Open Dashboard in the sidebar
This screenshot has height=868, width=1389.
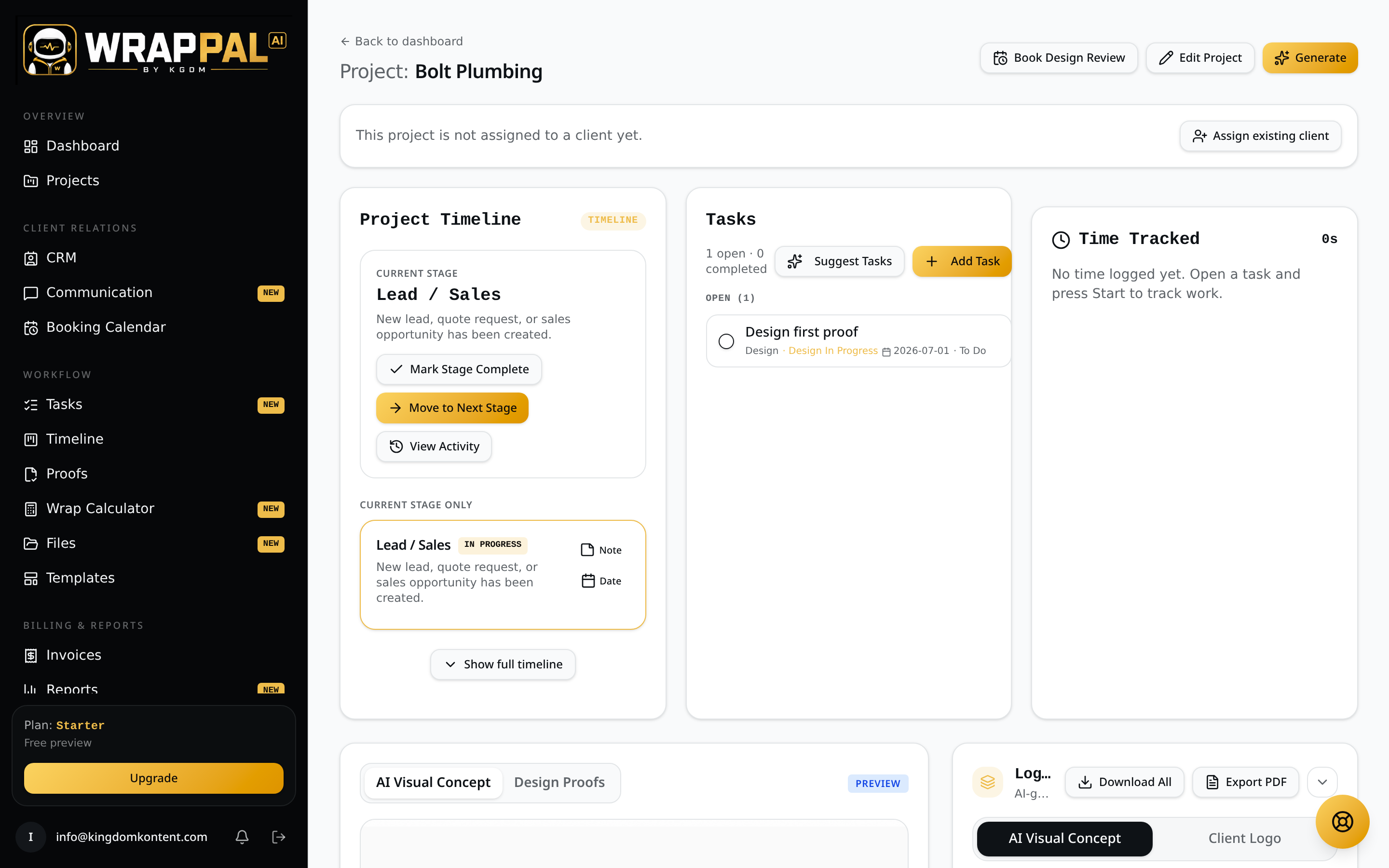pos(154,146)
